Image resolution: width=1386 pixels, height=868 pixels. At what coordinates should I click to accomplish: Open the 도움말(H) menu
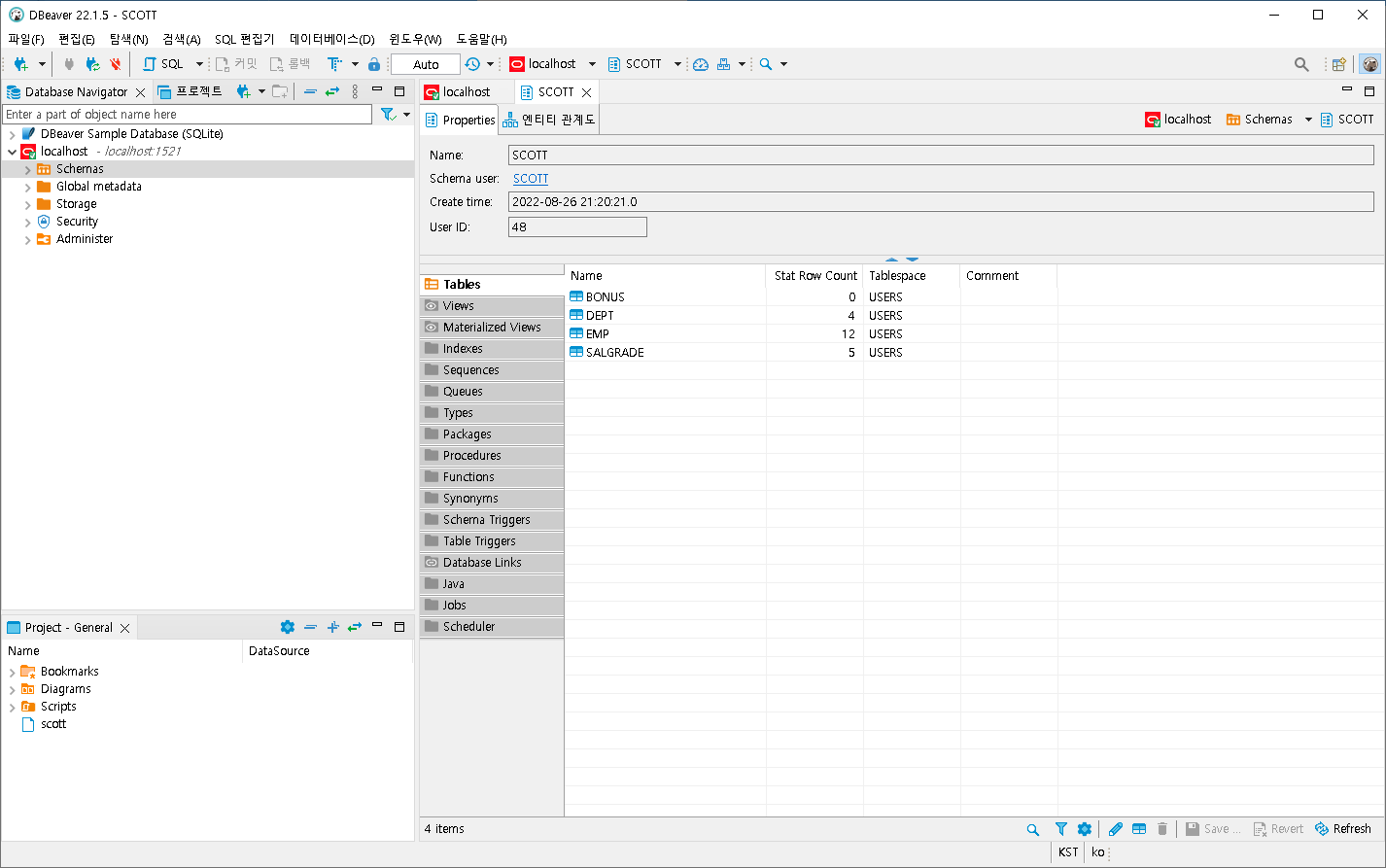click(x=482, y=39)
